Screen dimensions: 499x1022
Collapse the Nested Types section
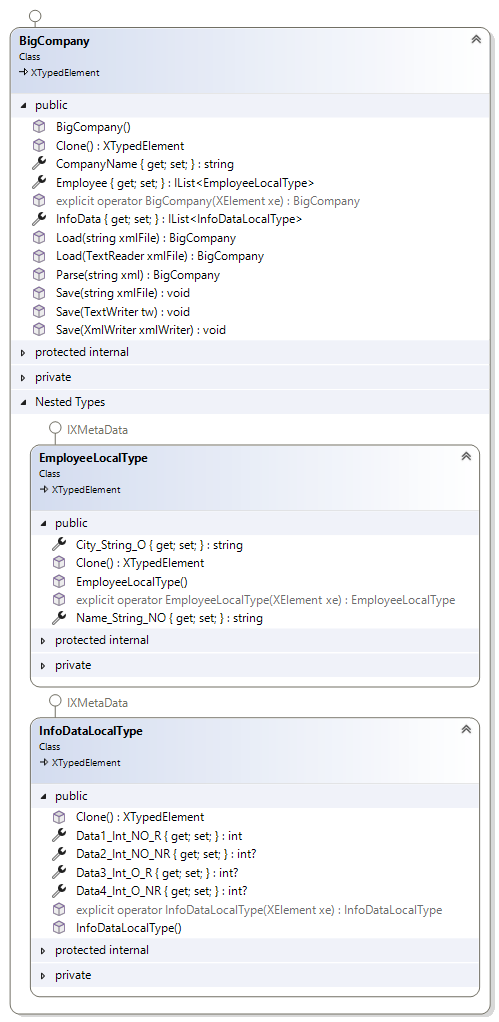pyautogui.click(x=24, y=402)
